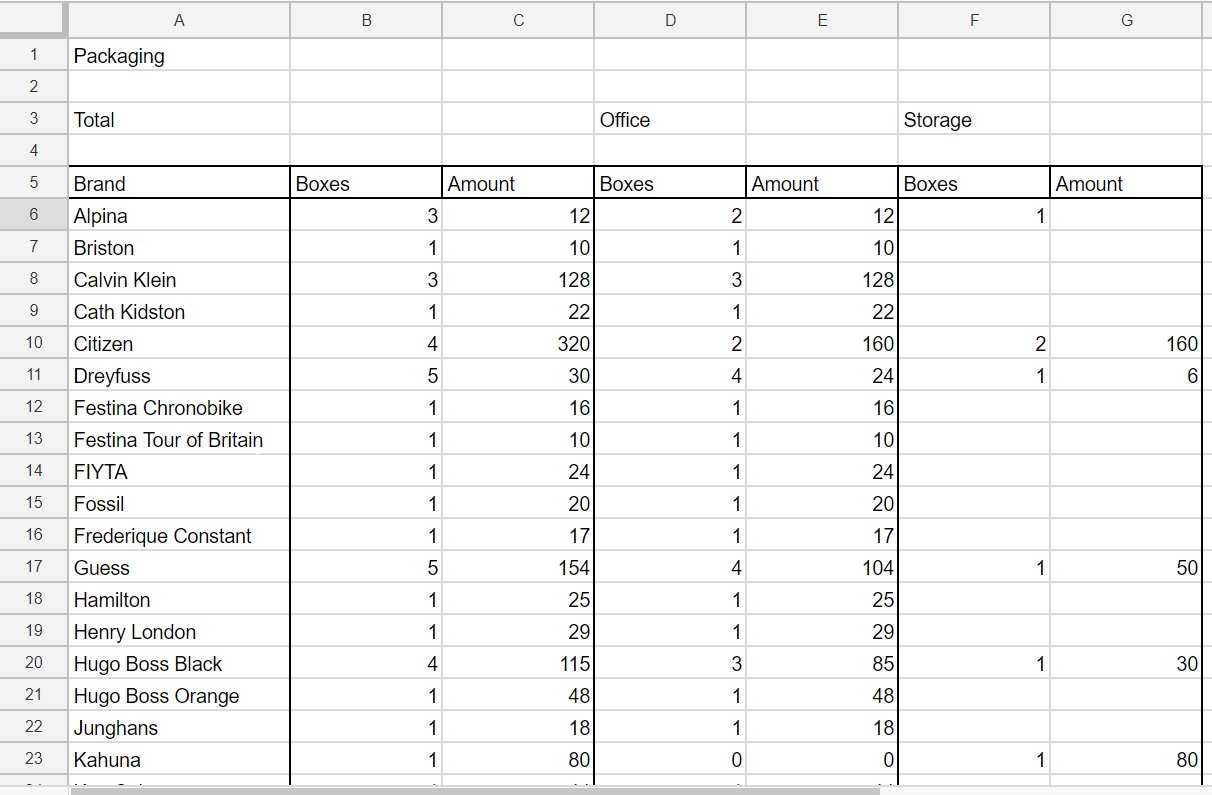The image size is (1212, 795).
Task: Select the column E header
Action: pos(822,20)
